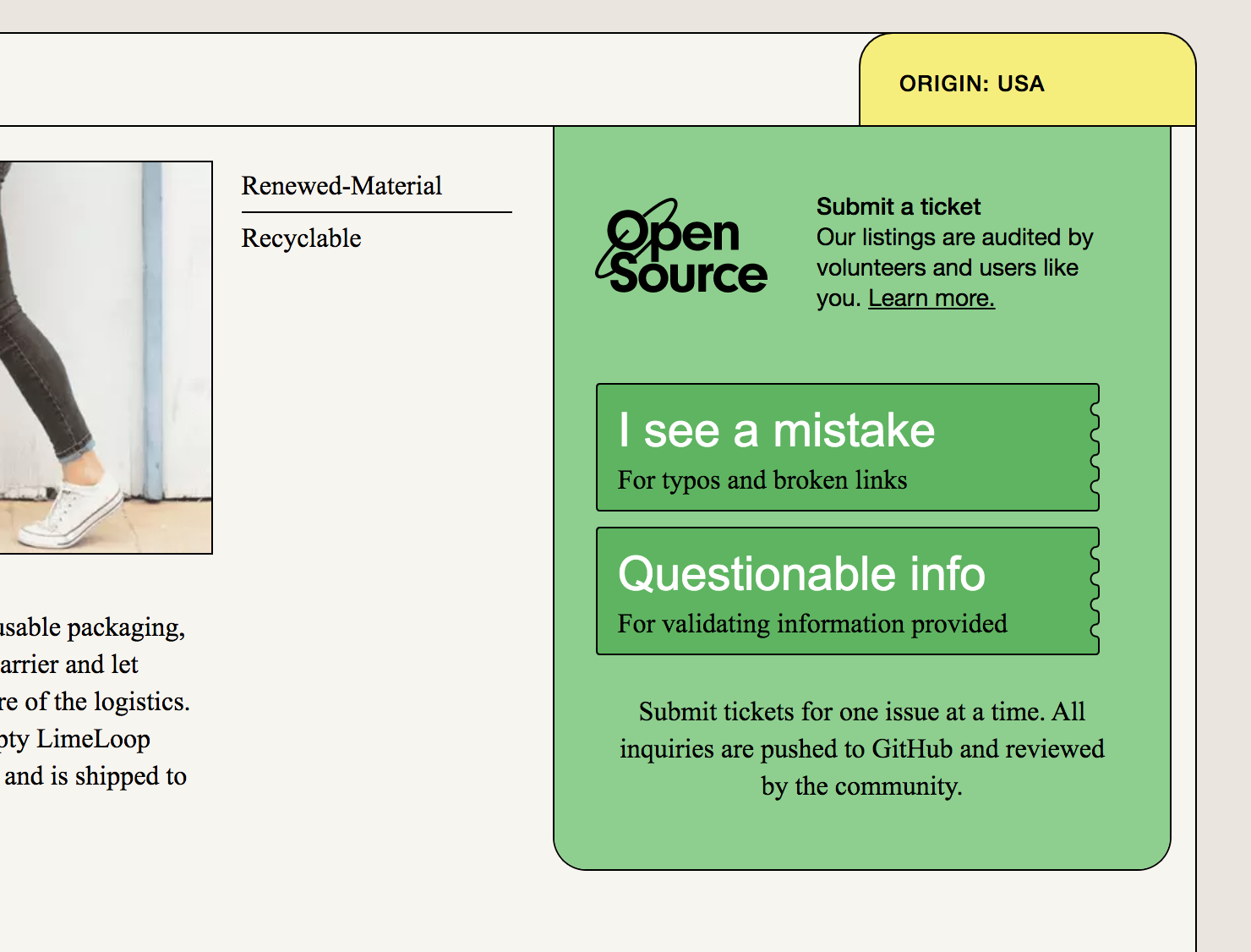The image size is (1251, 952).
Task: Open the "I see a mistake" ticket
Action: (848, 447)
